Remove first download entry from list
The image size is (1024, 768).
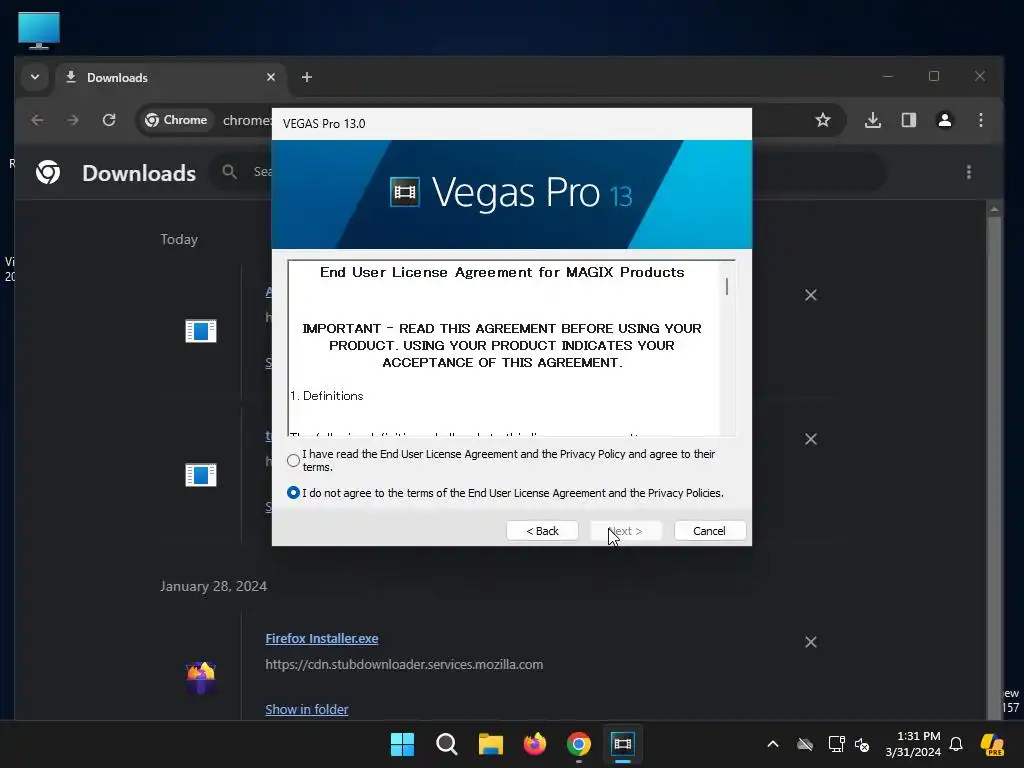point(811,295)
